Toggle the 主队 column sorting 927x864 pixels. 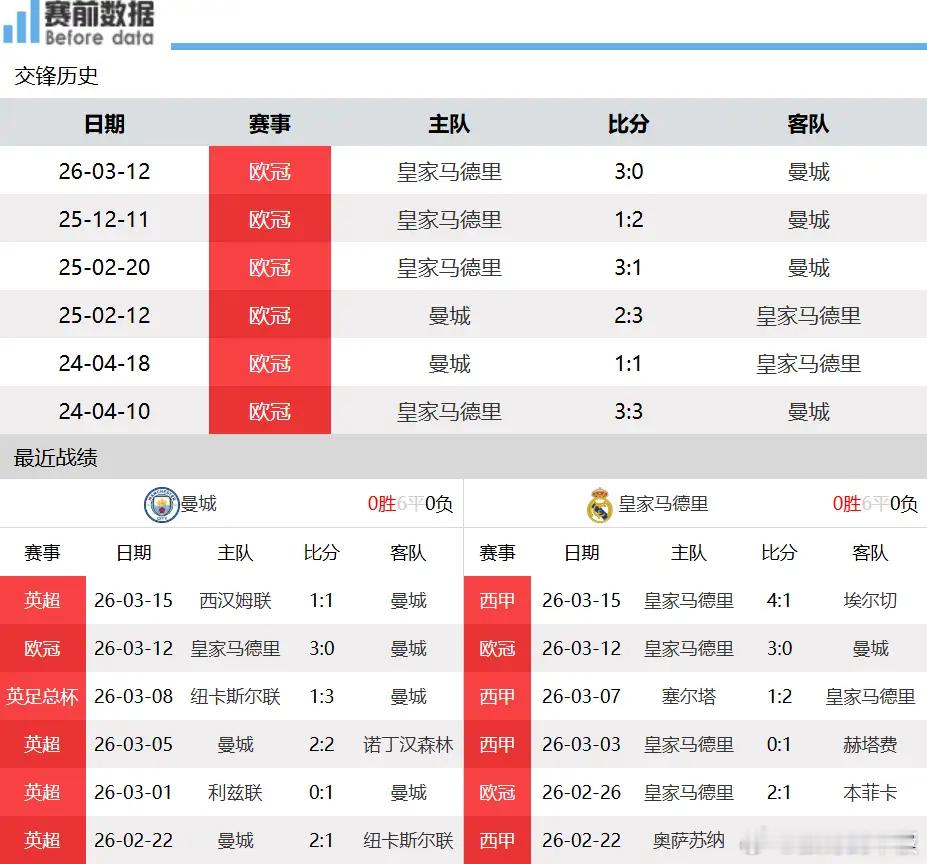450,123
